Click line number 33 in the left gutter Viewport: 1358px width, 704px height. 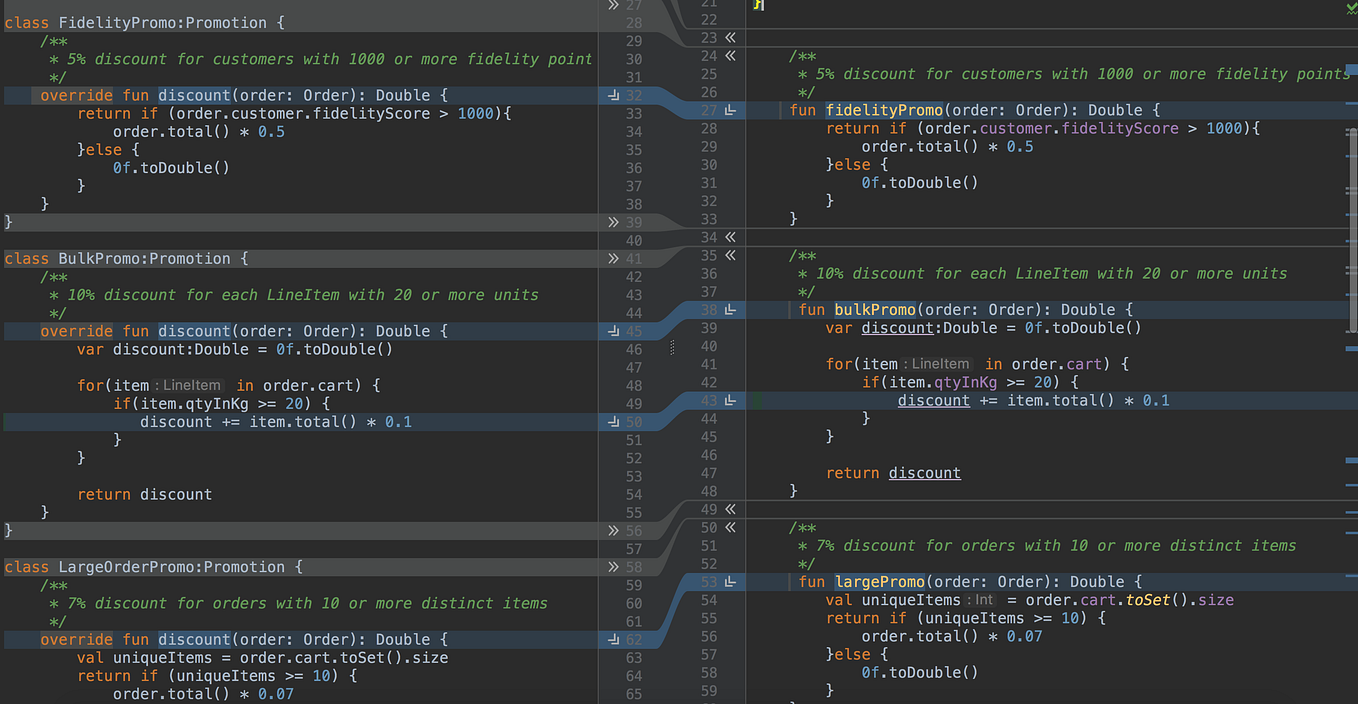[636, 113]
